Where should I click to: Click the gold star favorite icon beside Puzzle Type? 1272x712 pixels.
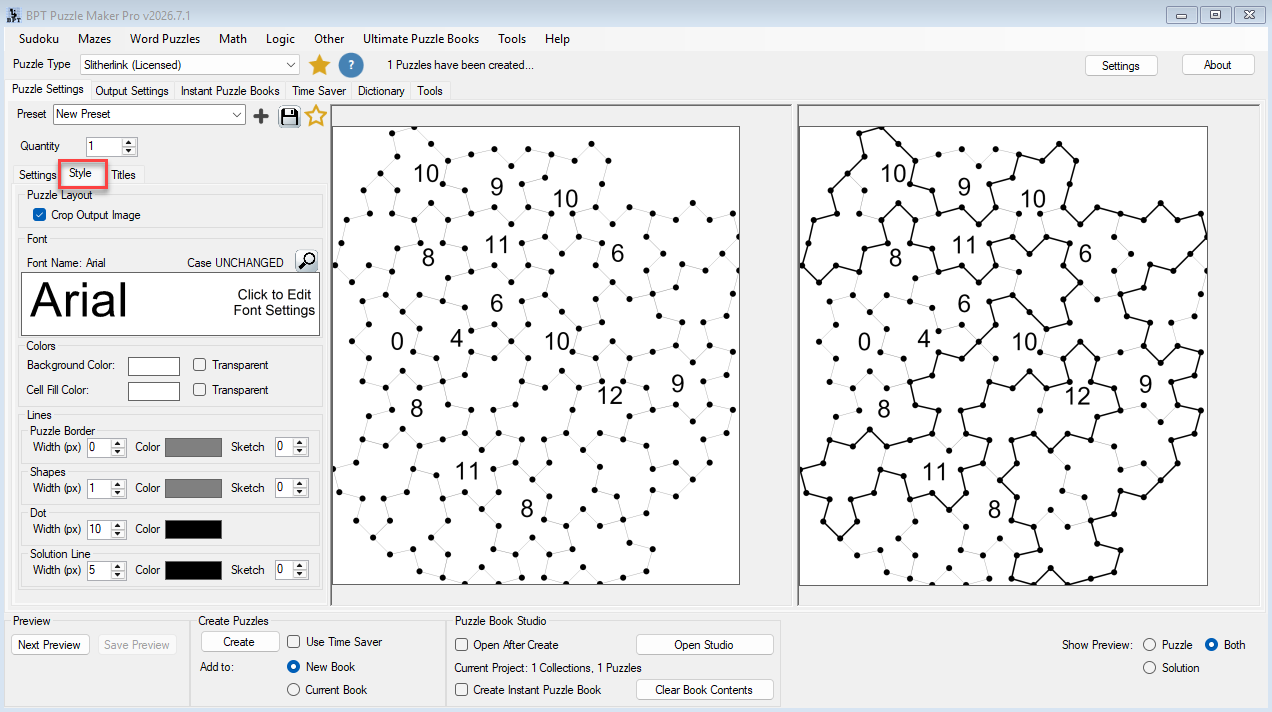click(319, 65)
